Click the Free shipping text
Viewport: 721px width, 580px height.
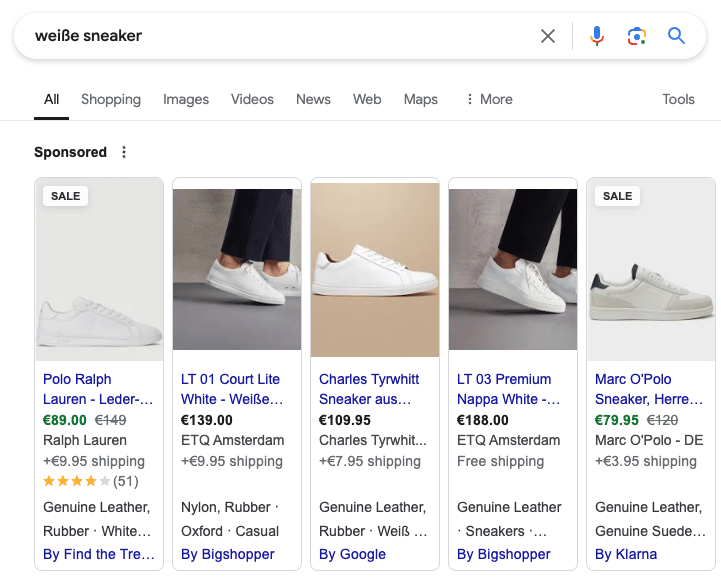coord(500,461)
